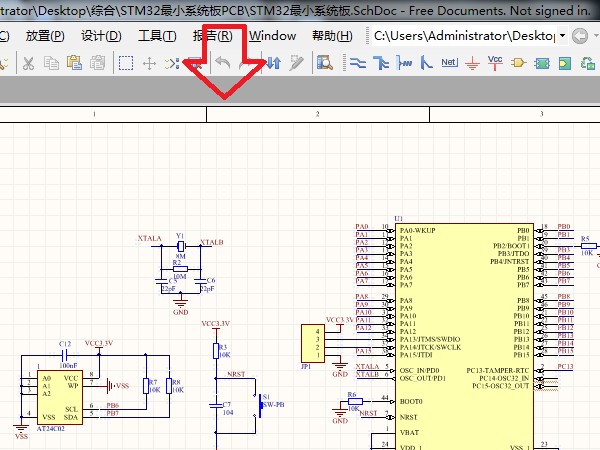The image size is (600, 450).
Task: Click the PA0-WKUP pin label on U1
Action: click(x=418, y=230)
